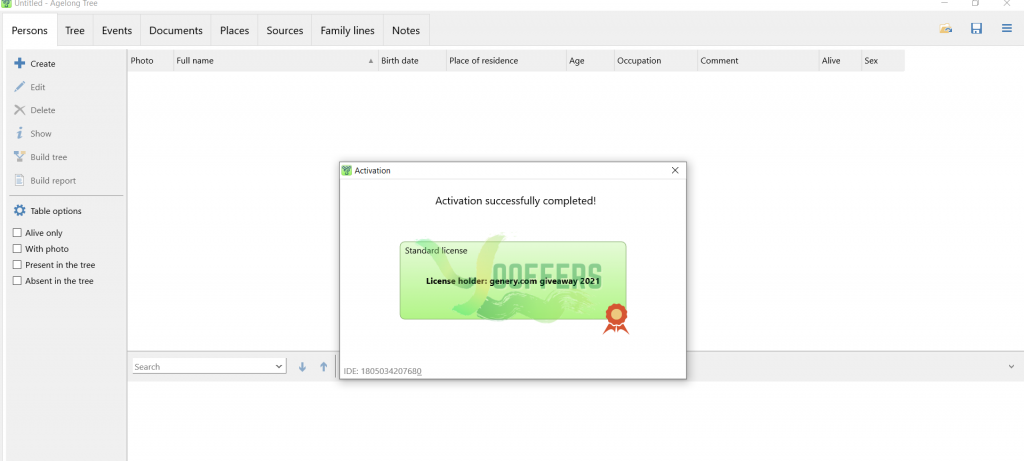This screenshot has height=461, width=1024.
Task: Sort by Full name column header
Action: 275,61
